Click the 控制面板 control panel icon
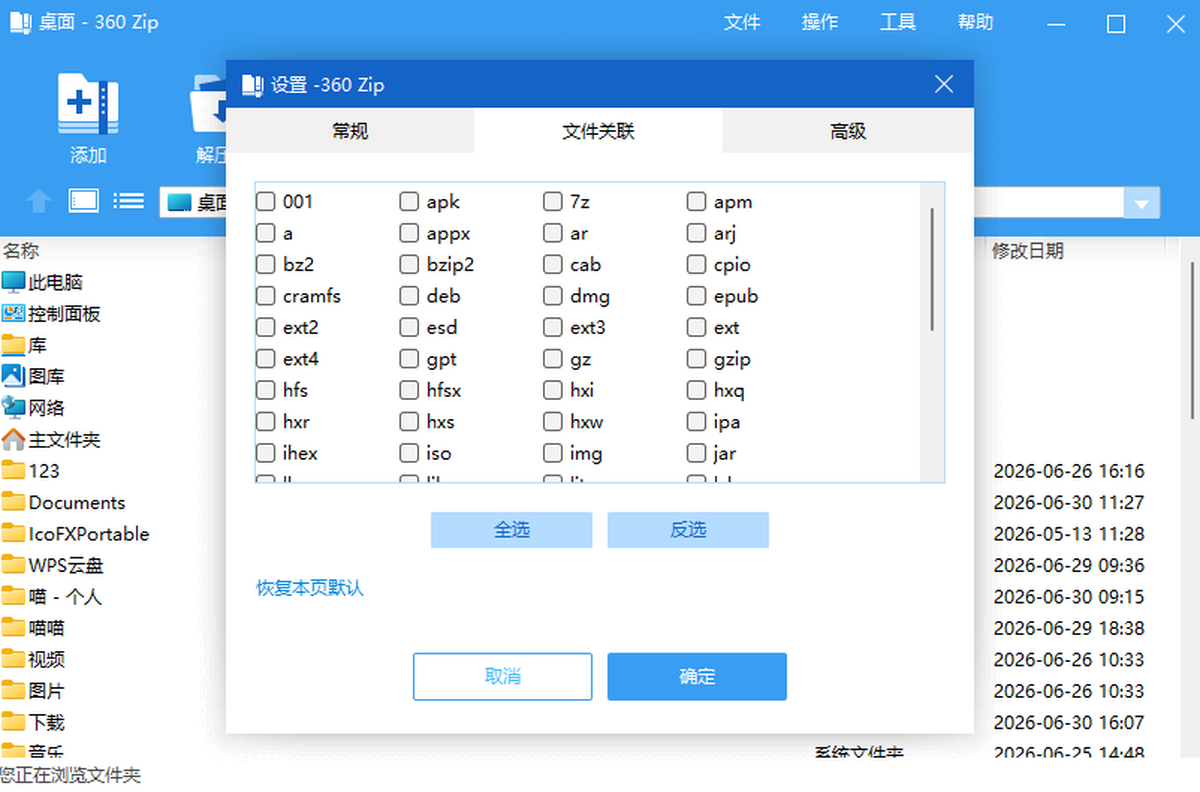This screenshot has height=792, width=1200. click(13, 314)
